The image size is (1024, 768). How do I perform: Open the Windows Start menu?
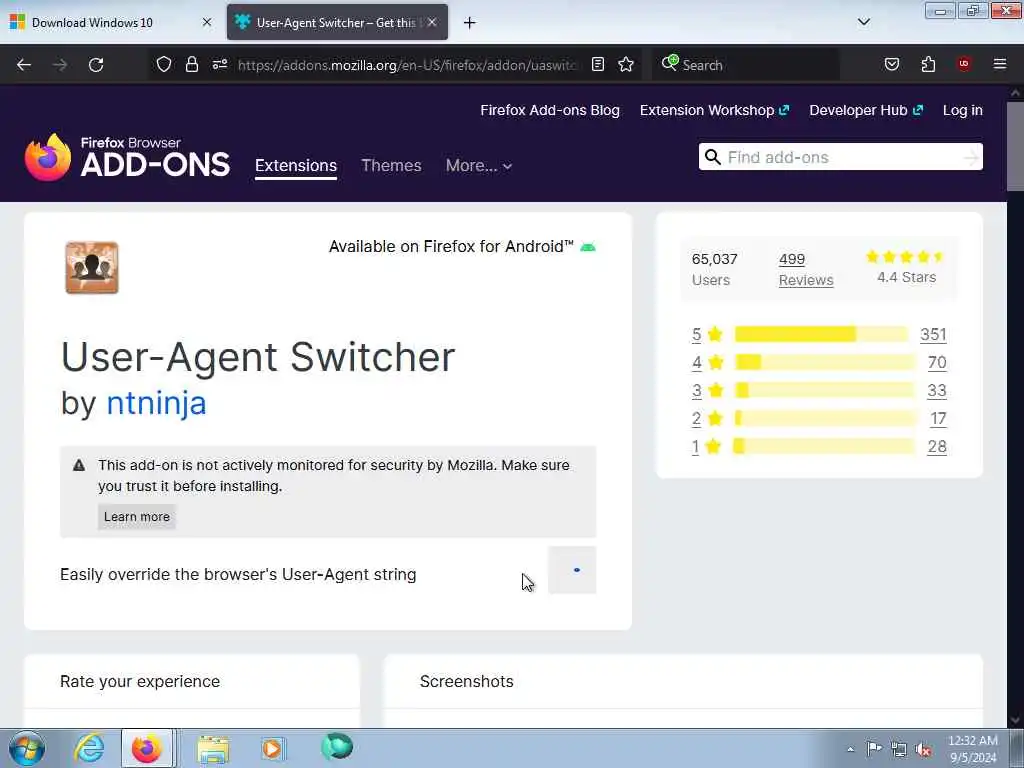pos(27,748)
